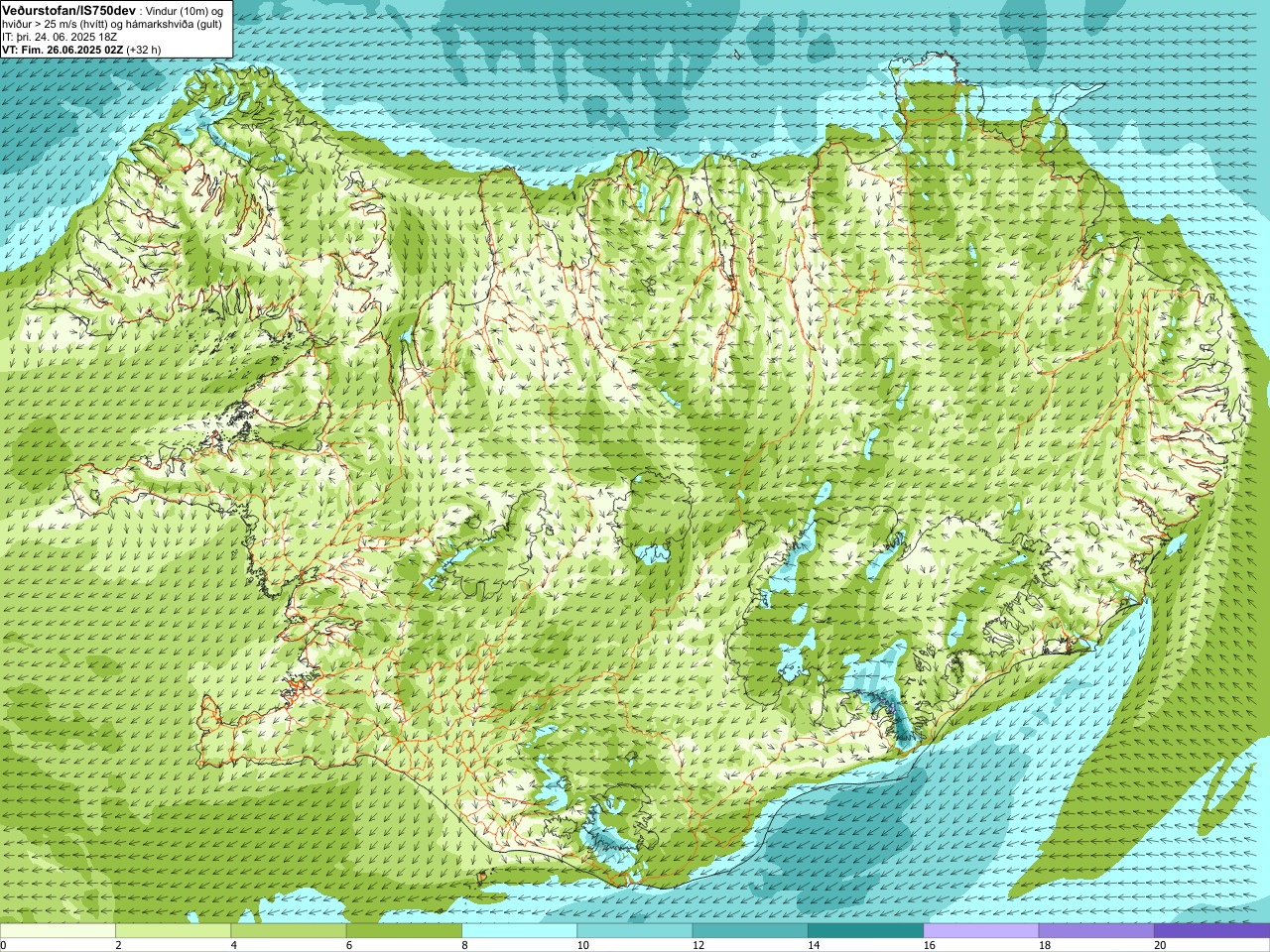The width and height of the screenshot is (1270, 952).
Task: Click the 6–8 m/s dark green legend swatch
Action: pos(404,931)
